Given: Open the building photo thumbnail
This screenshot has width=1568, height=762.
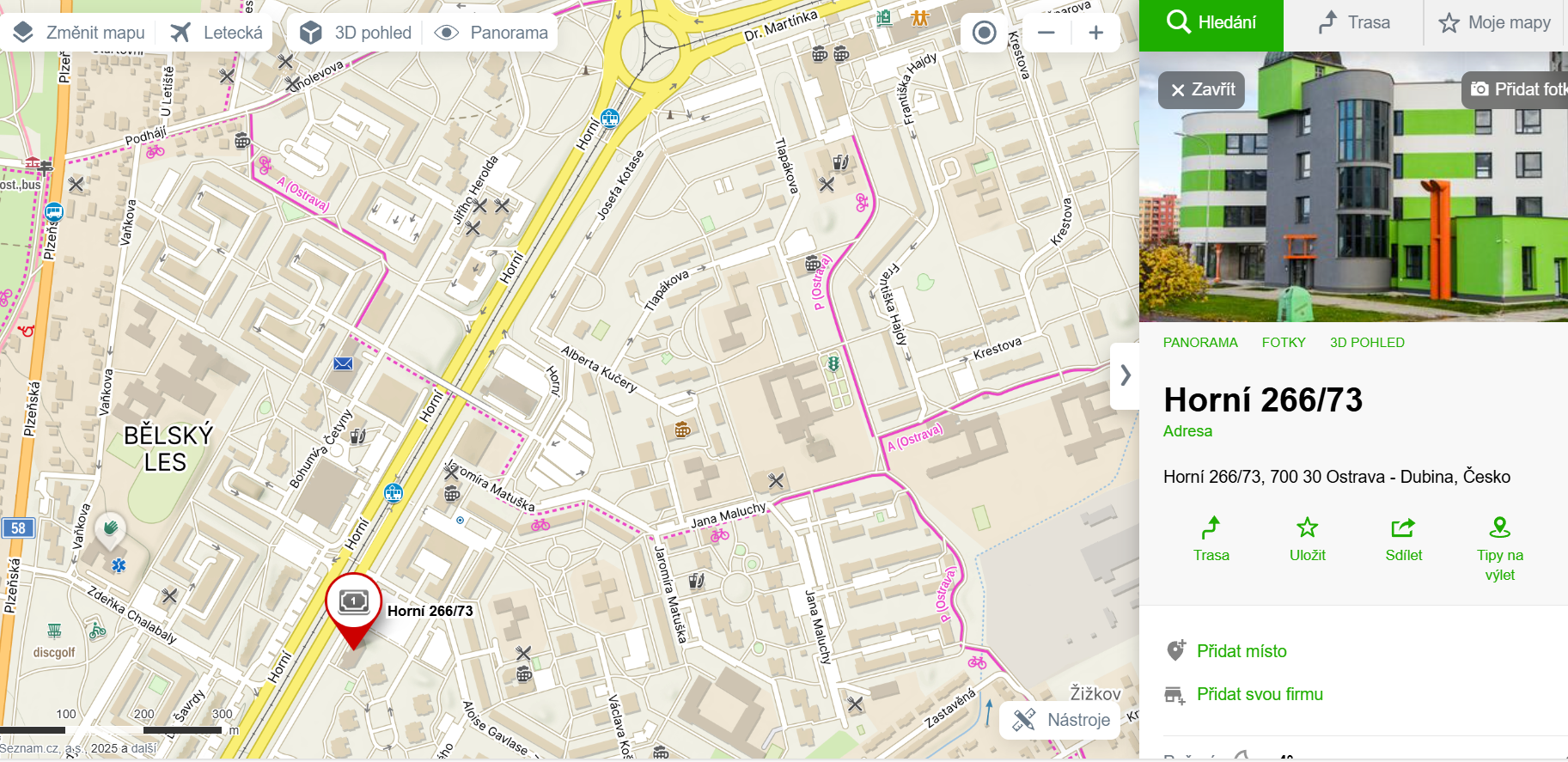Looking at the screenshot, I should click(1353, 186).
